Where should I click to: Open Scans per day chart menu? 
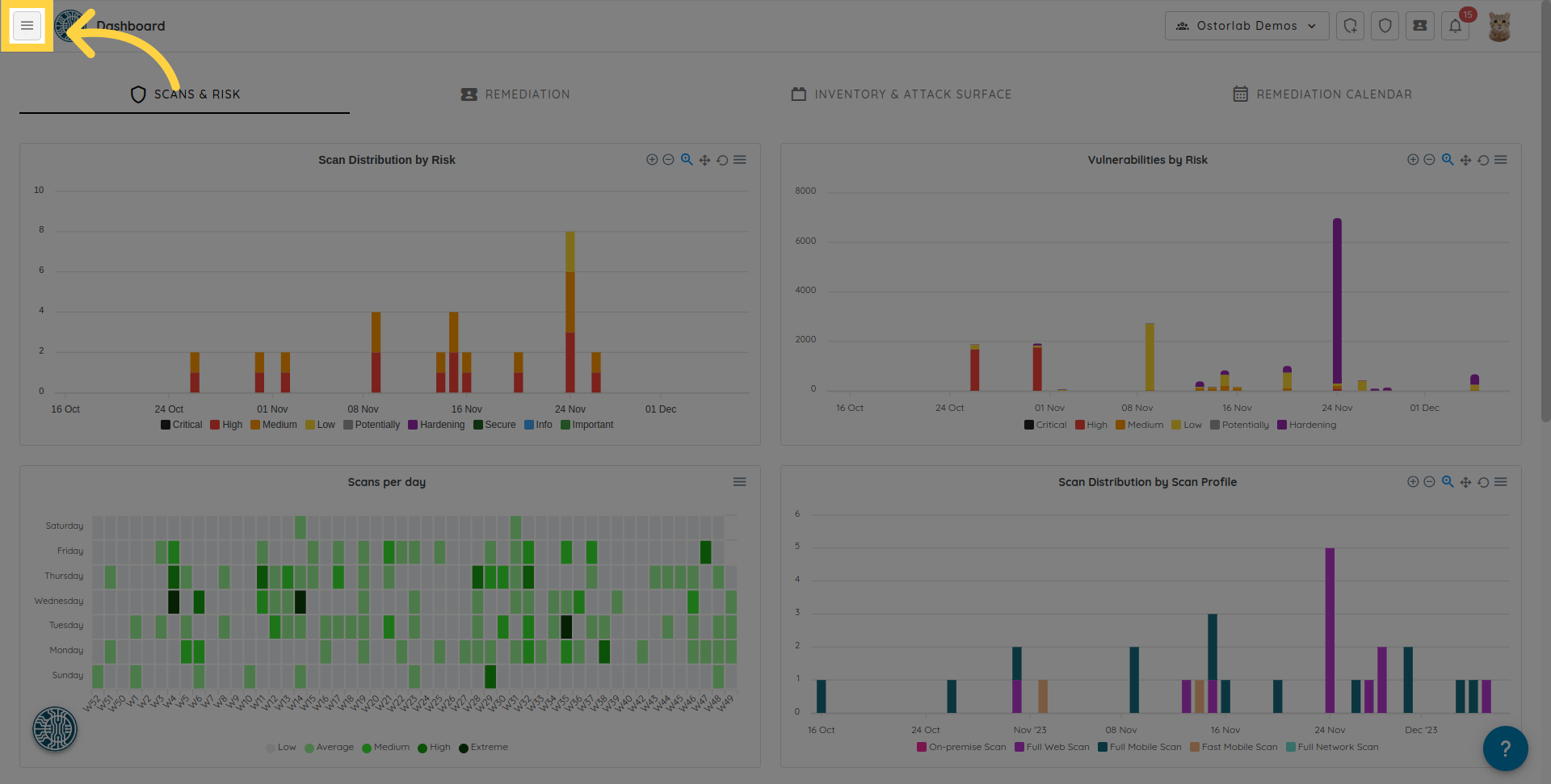click(739, 482)
